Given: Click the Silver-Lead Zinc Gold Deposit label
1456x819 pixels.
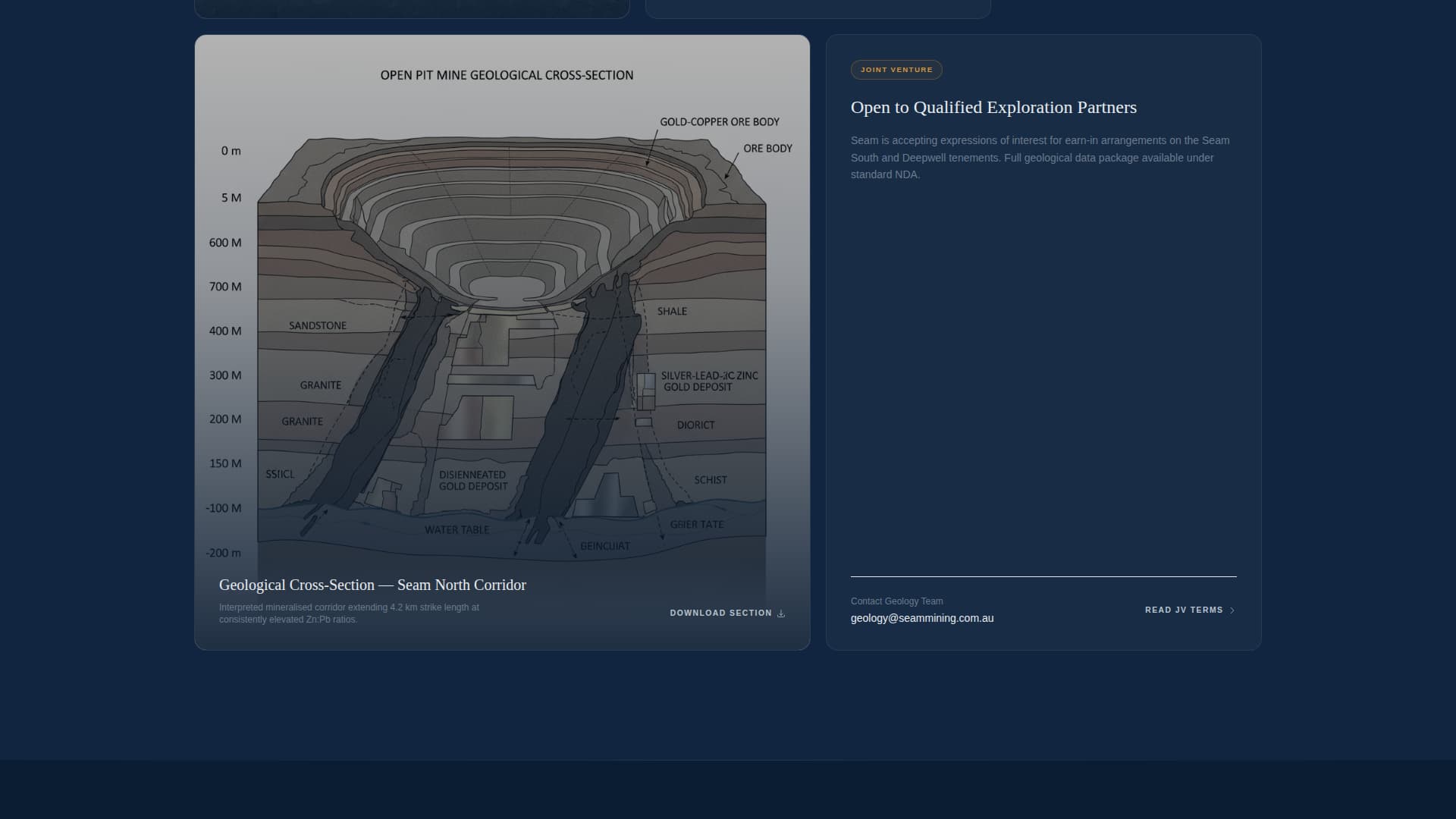Looking at the screenshot, I should [708, 381].
